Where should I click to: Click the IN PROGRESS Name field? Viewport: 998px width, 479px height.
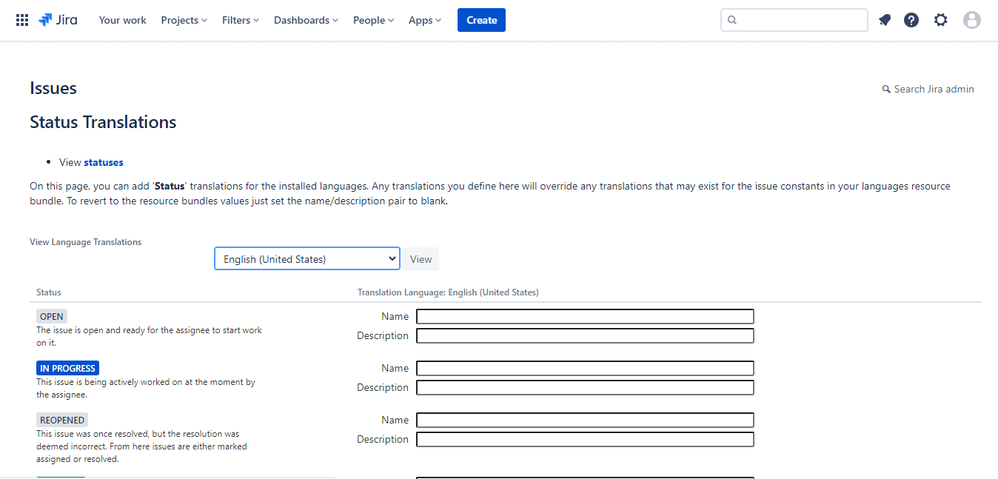click(585, 368)
